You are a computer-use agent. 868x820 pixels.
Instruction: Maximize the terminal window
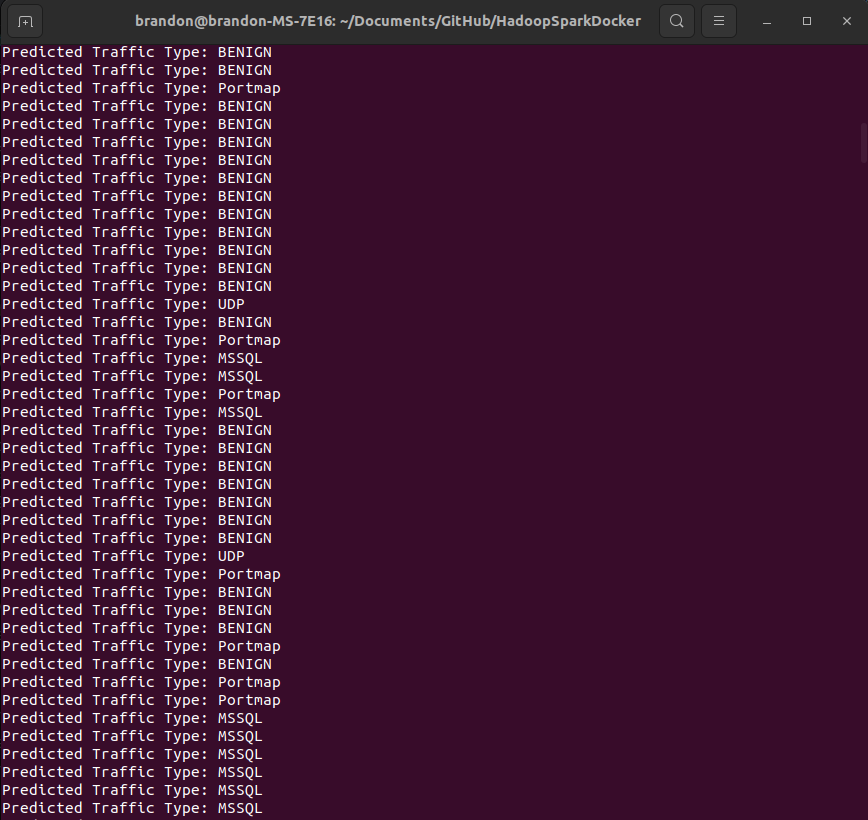point(807,21)
